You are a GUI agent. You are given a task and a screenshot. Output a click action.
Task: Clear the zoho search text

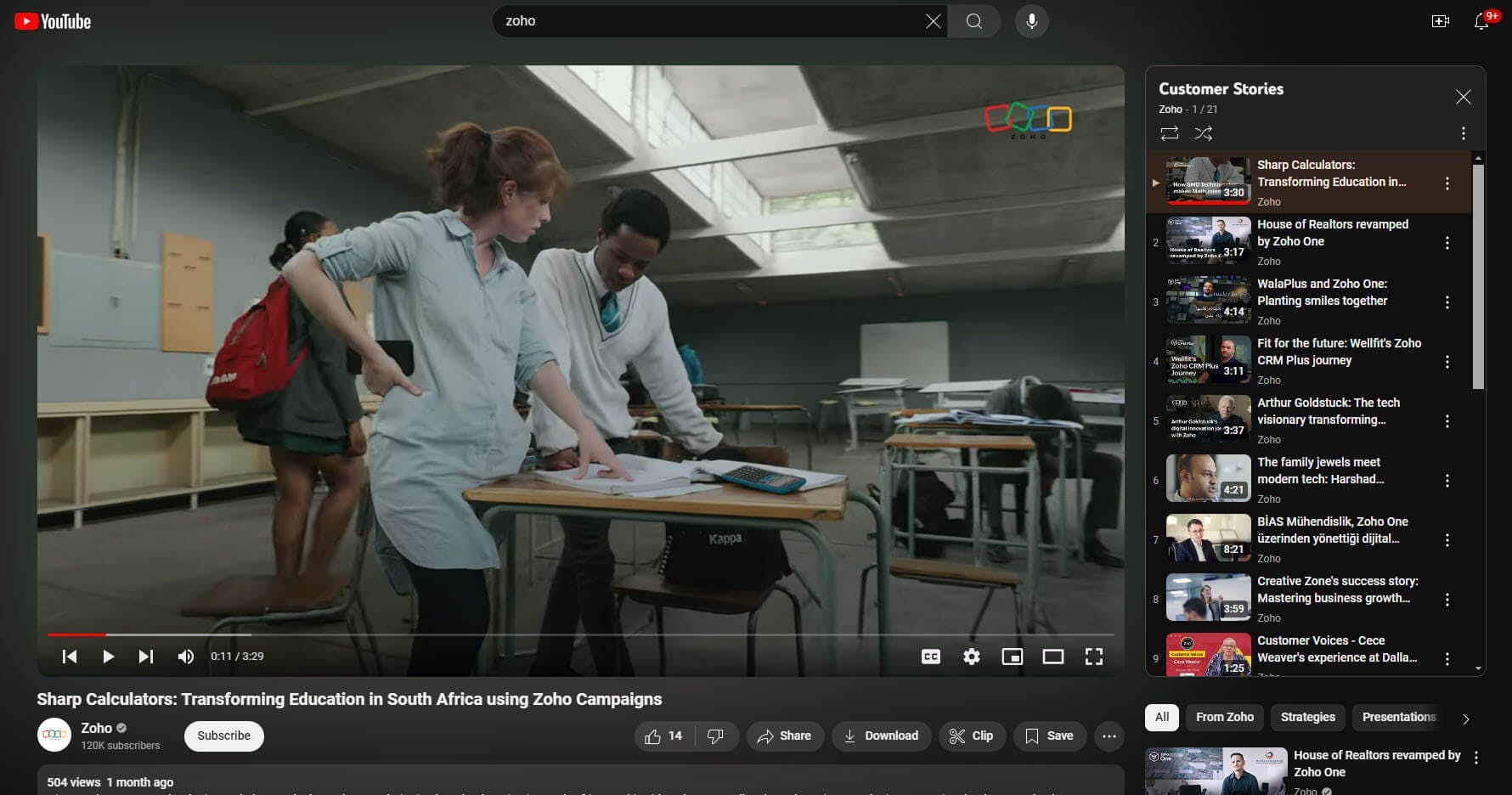(933, 21)
